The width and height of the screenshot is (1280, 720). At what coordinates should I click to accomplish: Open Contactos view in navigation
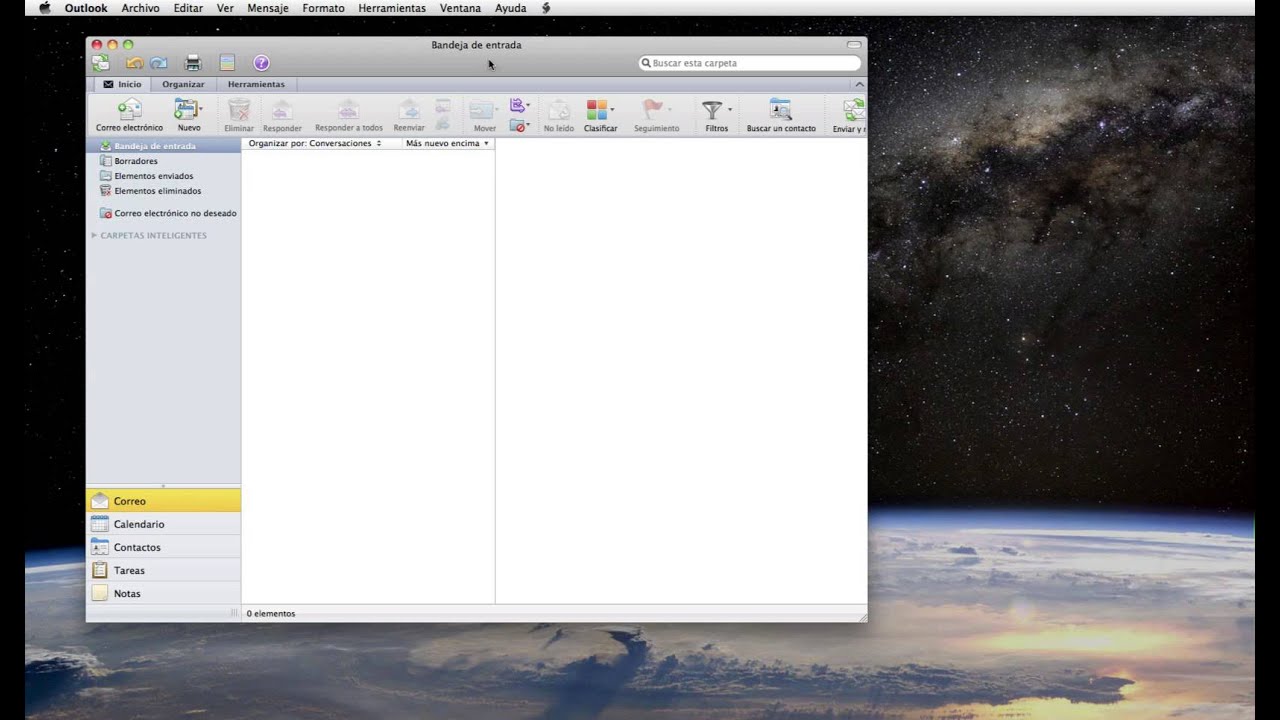163,547
